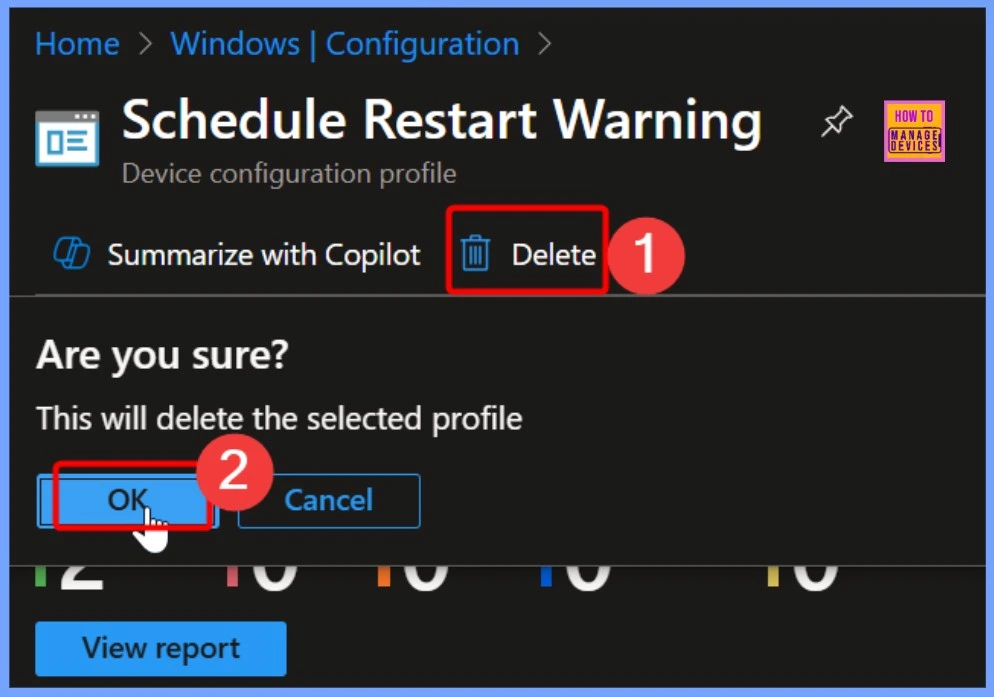Select the red status indicator bar

pos(232,577)
